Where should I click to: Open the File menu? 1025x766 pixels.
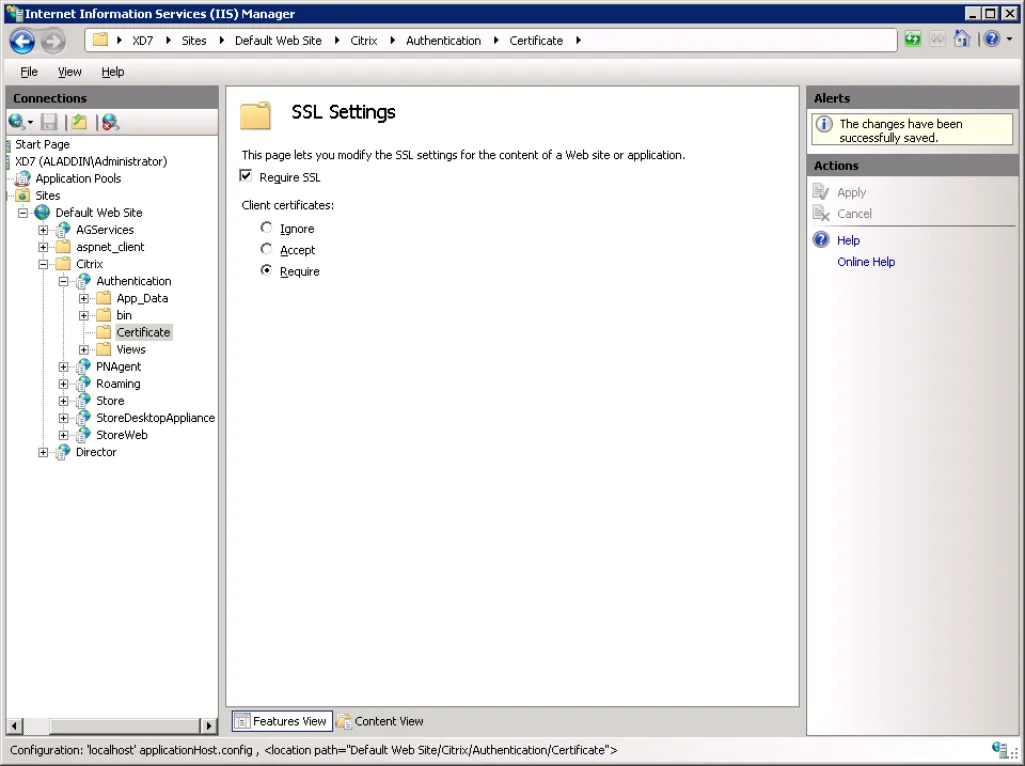[x=29, y=72]
